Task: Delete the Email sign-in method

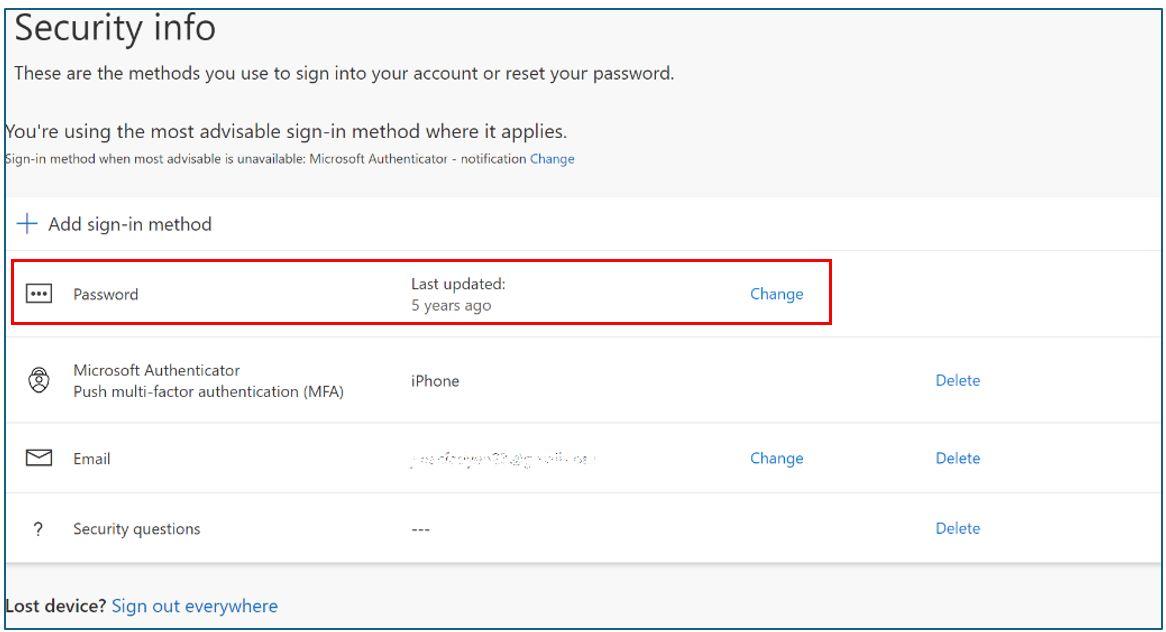Action: (x=957, y=458)
